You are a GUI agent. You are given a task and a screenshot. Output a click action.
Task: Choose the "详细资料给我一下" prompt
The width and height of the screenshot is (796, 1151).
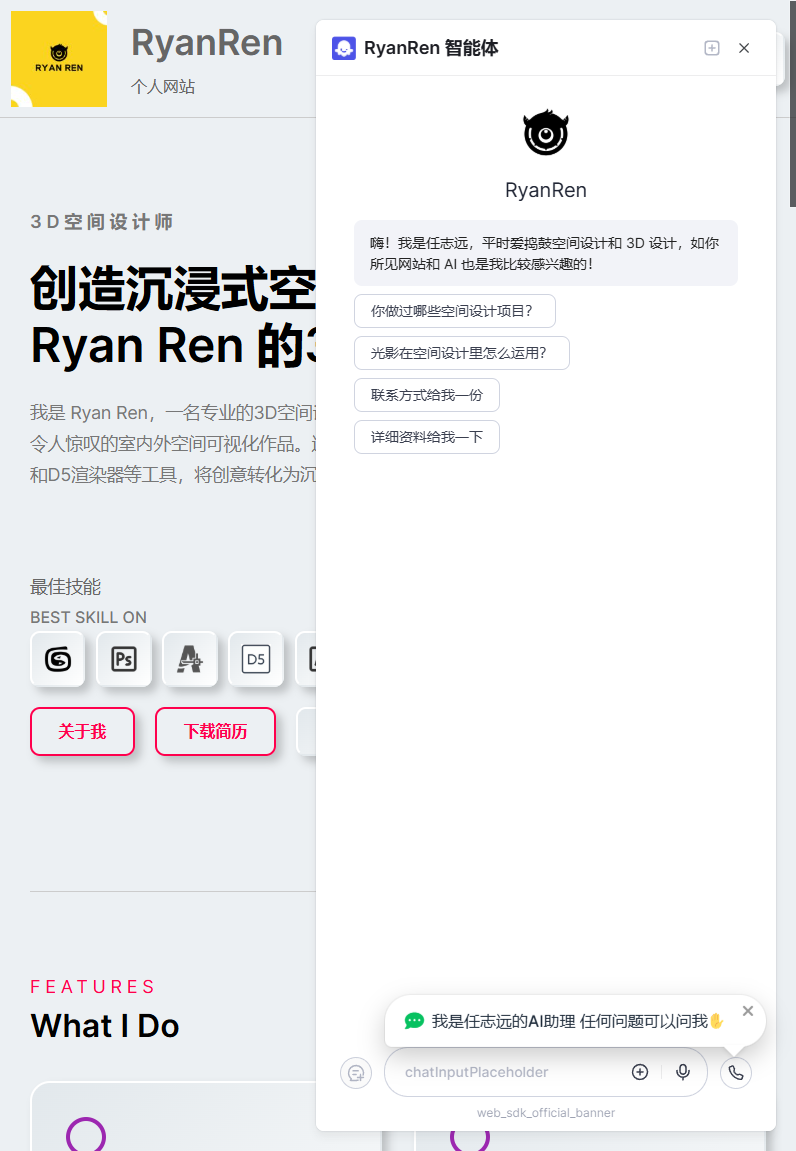tap(426, 437)
